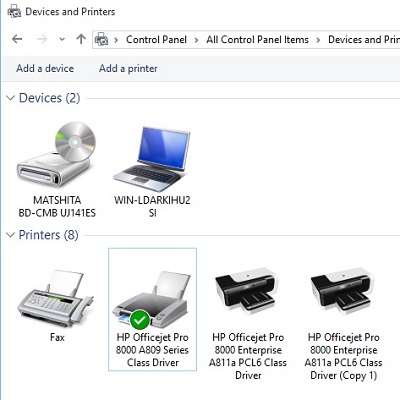Collapse the Devices (2) group
Screen dimensions: 400x400
[x=11, y=98]
